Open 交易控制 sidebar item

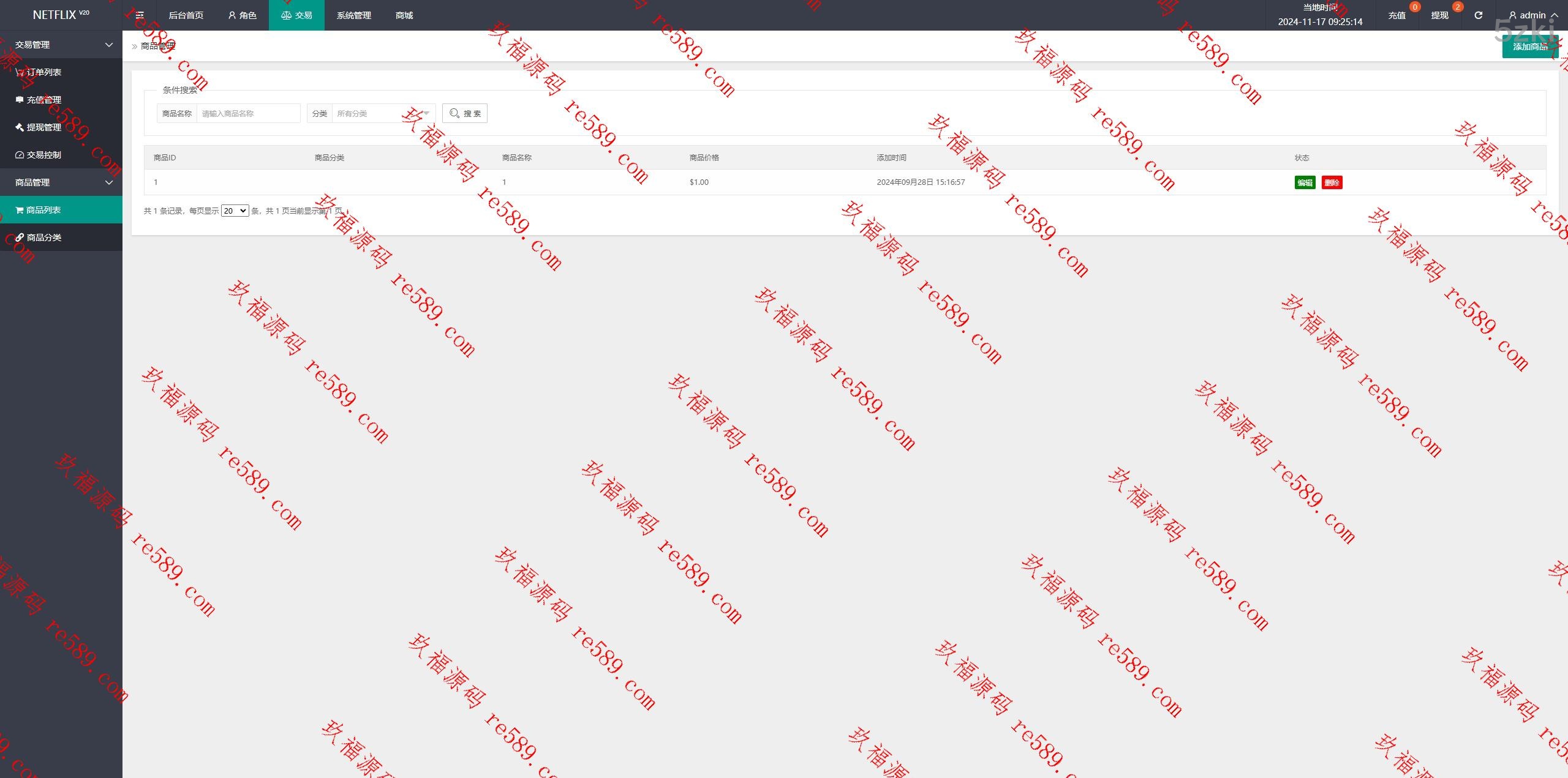tap(43, 155)
